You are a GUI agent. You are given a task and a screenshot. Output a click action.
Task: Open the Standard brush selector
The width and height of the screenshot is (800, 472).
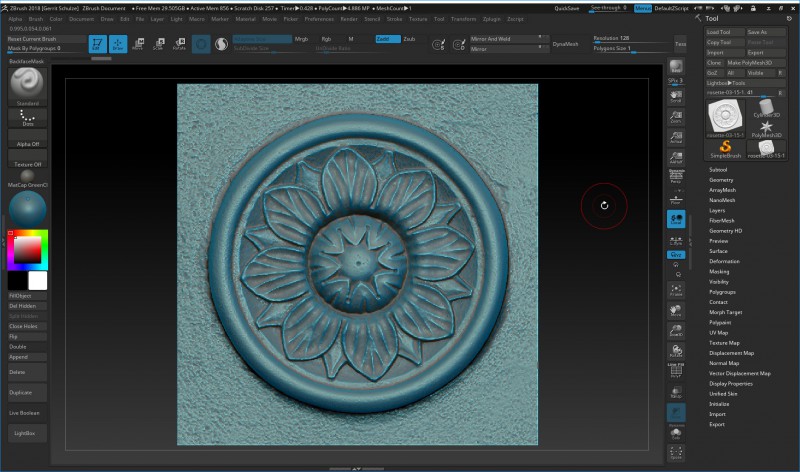coord(28,86)
